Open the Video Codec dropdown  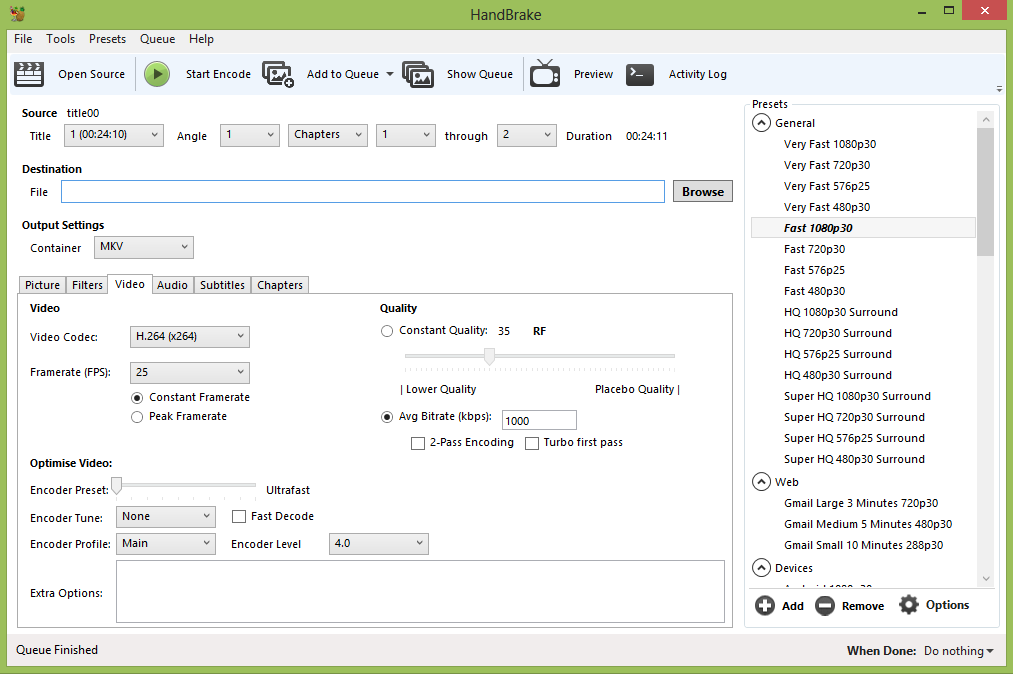coord(190,337)
